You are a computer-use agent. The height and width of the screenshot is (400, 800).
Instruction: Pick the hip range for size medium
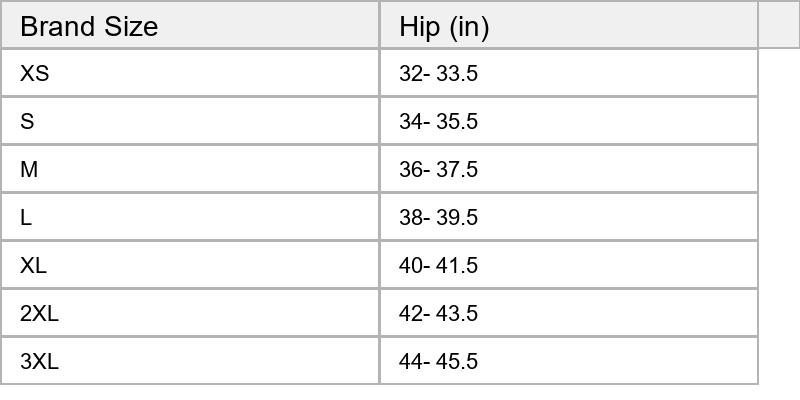coord(438,170)
